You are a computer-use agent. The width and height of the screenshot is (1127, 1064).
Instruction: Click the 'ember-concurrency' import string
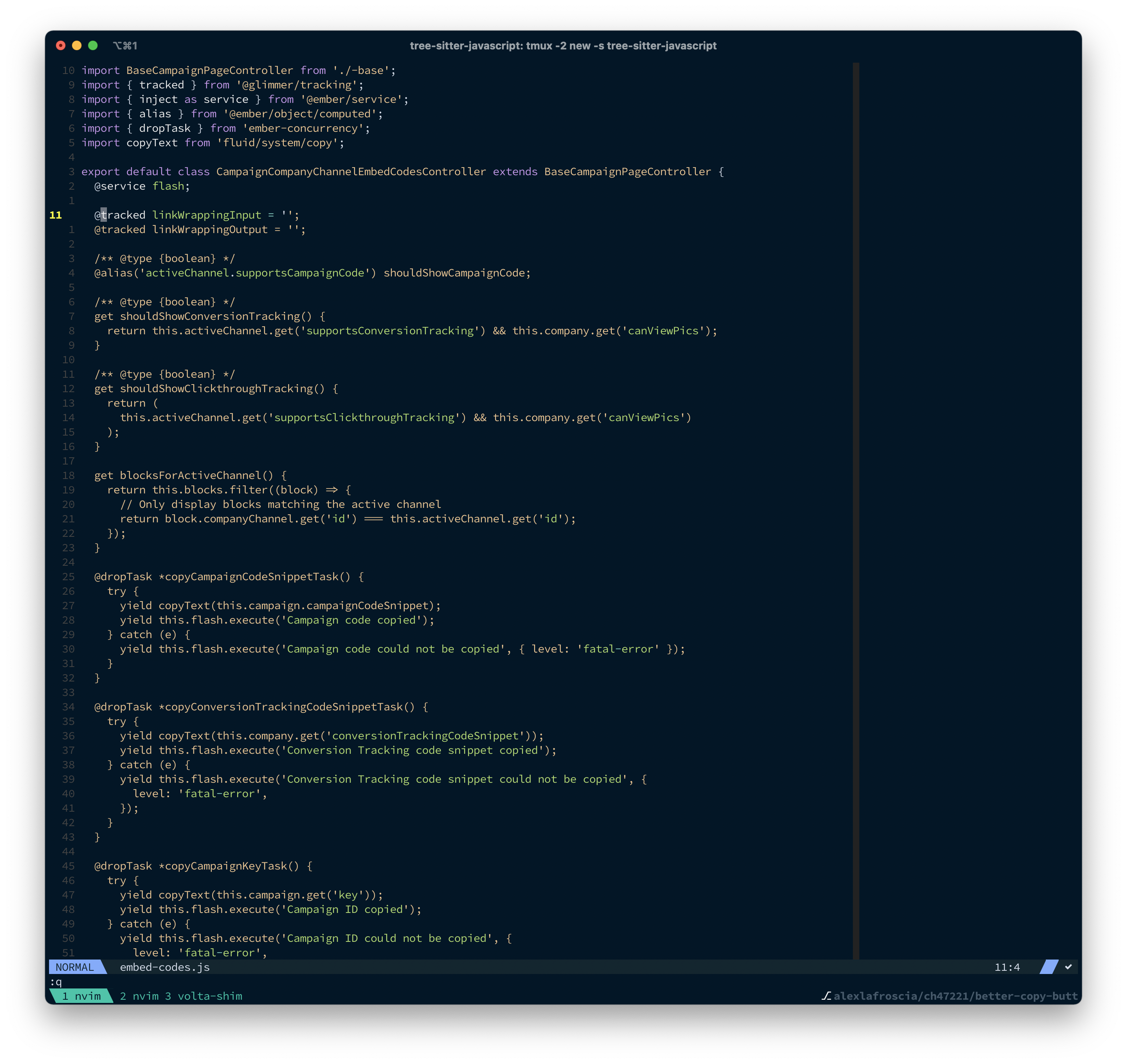point(303,128)
